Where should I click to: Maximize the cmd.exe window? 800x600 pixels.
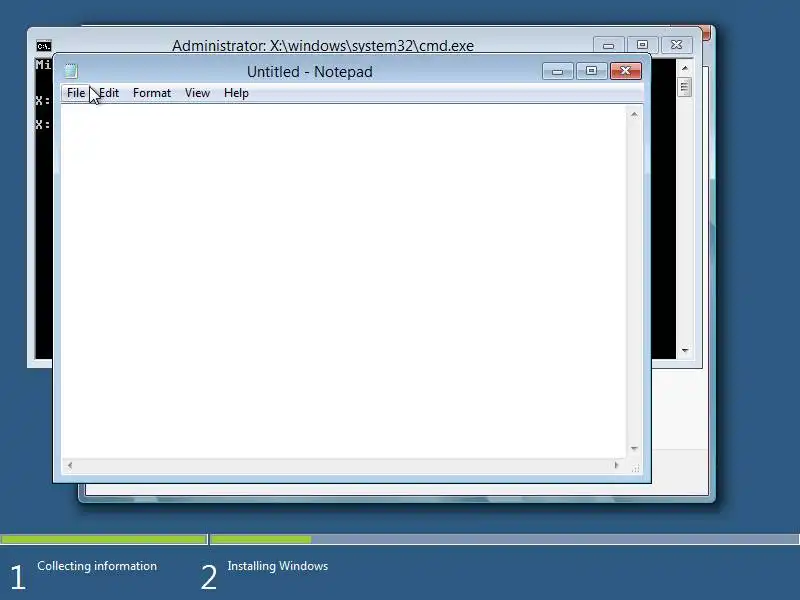pos(642,45)
